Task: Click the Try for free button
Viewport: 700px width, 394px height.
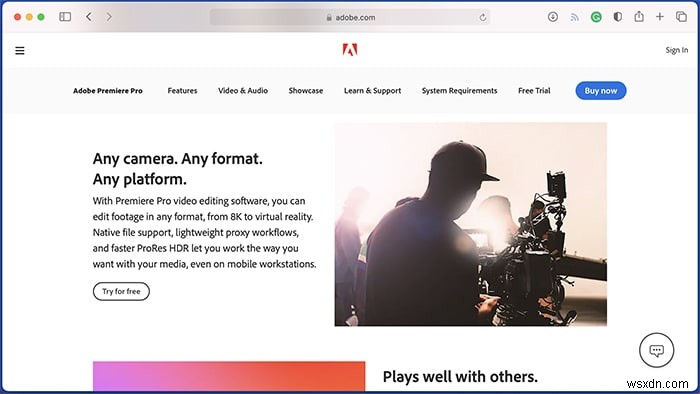Action: 121,291
